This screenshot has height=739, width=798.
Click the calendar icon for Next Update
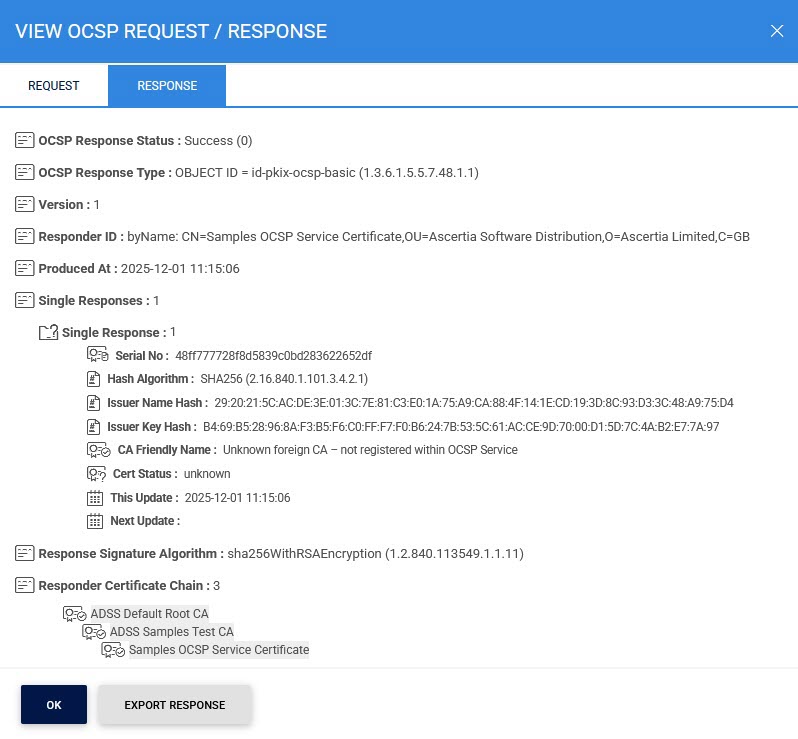[95, 521]
